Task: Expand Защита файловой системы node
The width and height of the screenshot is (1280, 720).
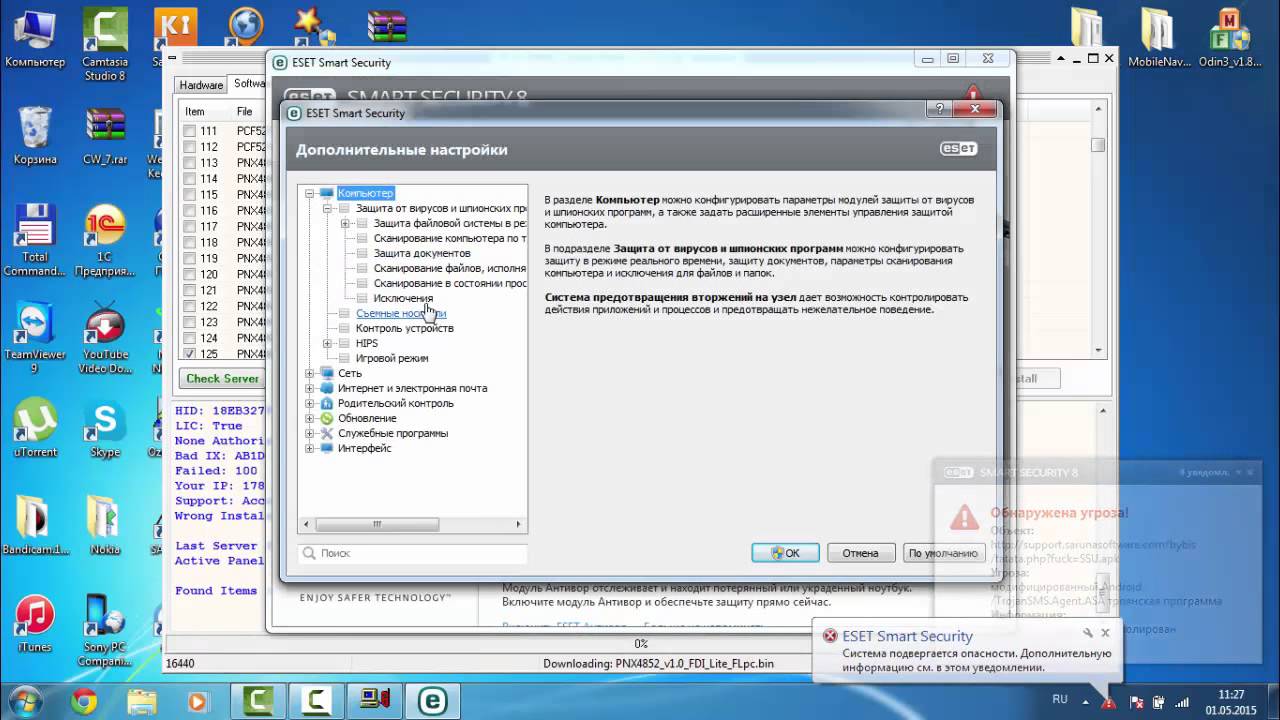Action: (x=345, y=223)
